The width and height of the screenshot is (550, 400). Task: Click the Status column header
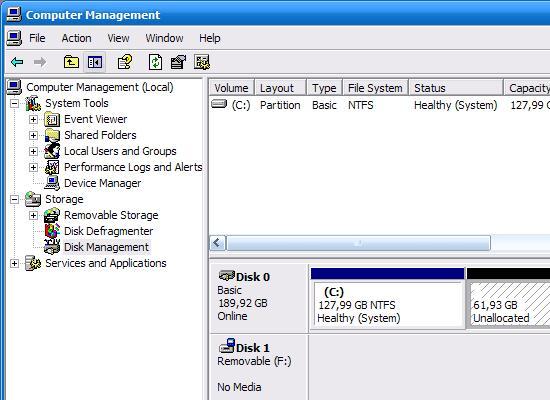click(x=456, y=88)
